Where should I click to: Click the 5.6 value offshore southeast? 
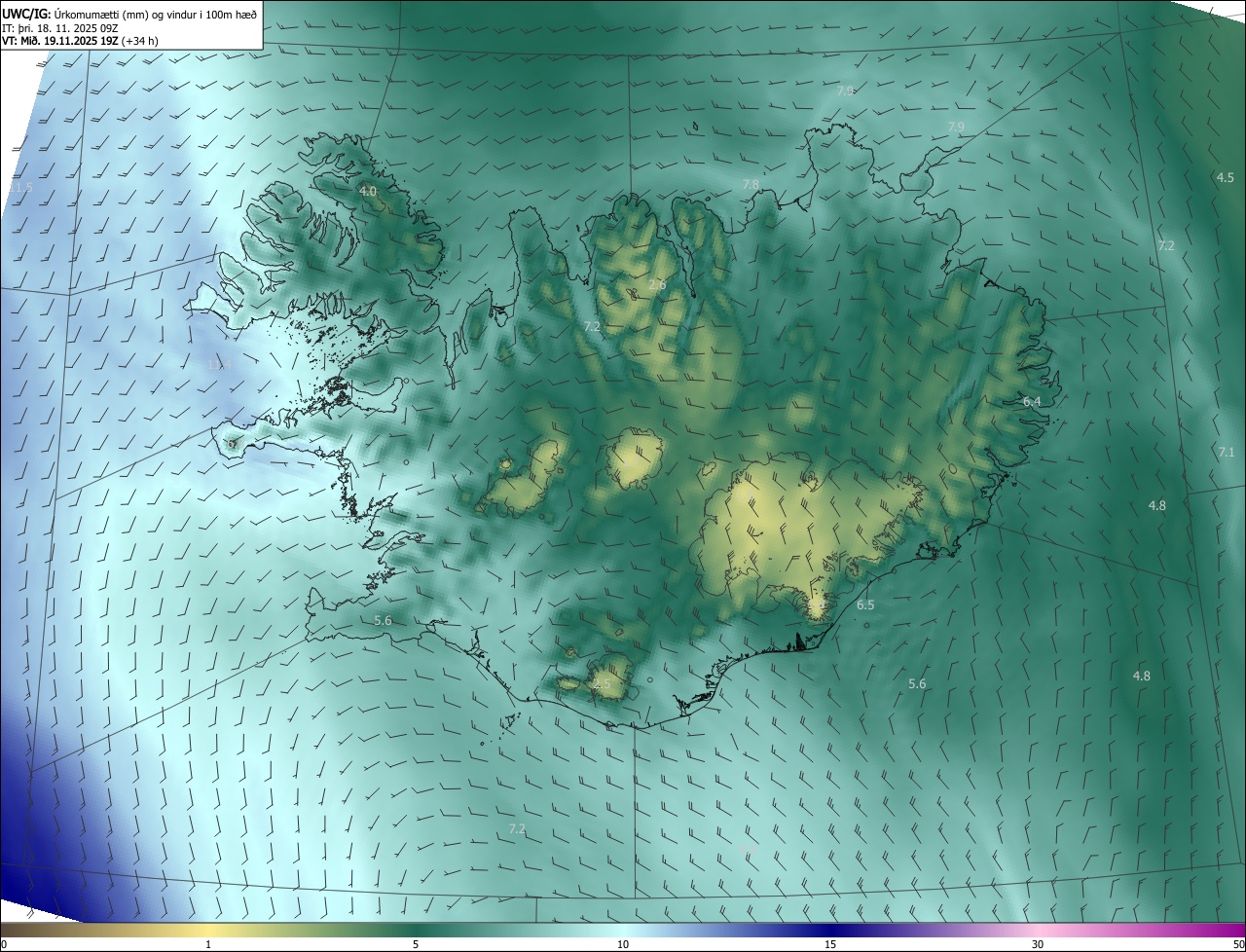pyautogui.click(x=917, y=683)
